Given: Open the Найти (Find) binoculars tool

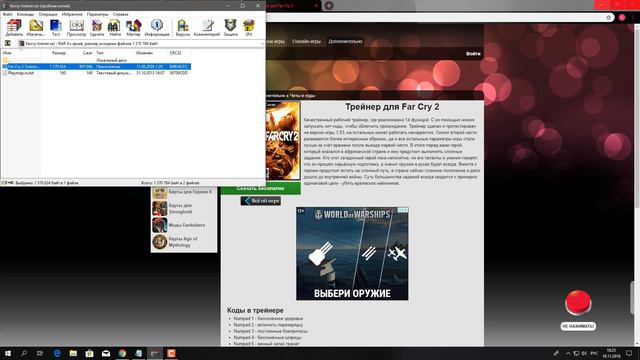Looking at the screenshot, I should pyautogui.click(x=114, y=28).
